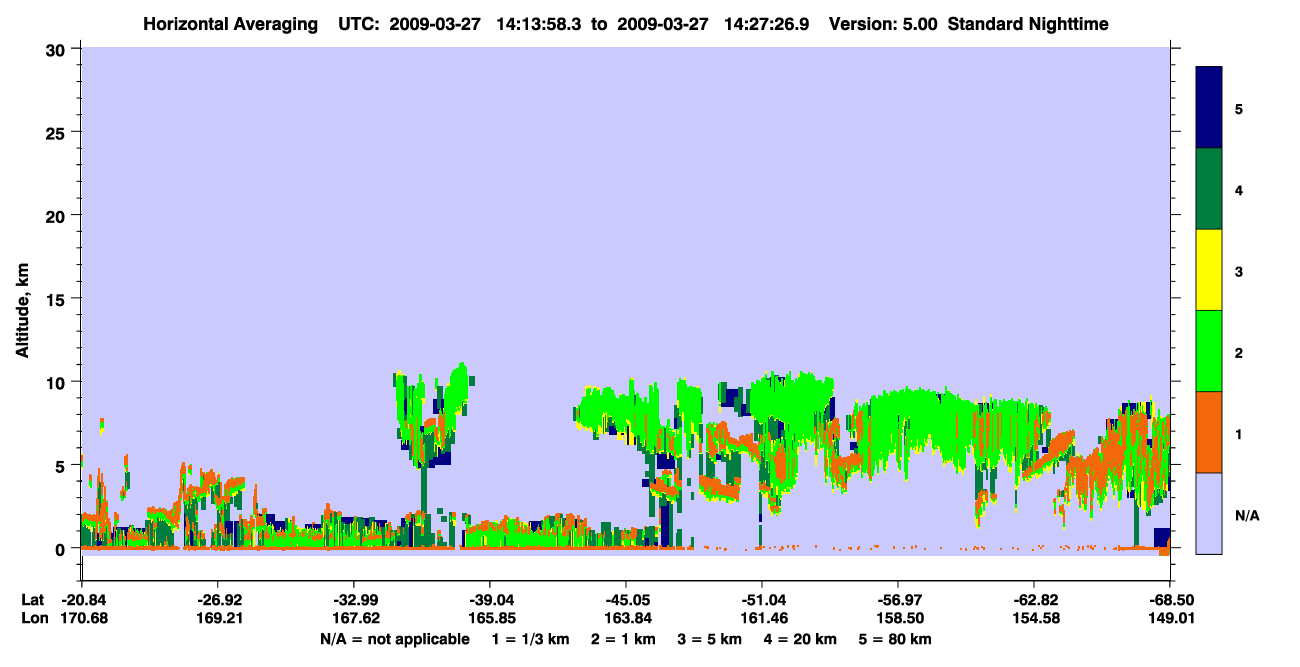This screenshot has height=667, width=1300.
Task: Click the 'Lon' axis row label
Action: (33, 619)
